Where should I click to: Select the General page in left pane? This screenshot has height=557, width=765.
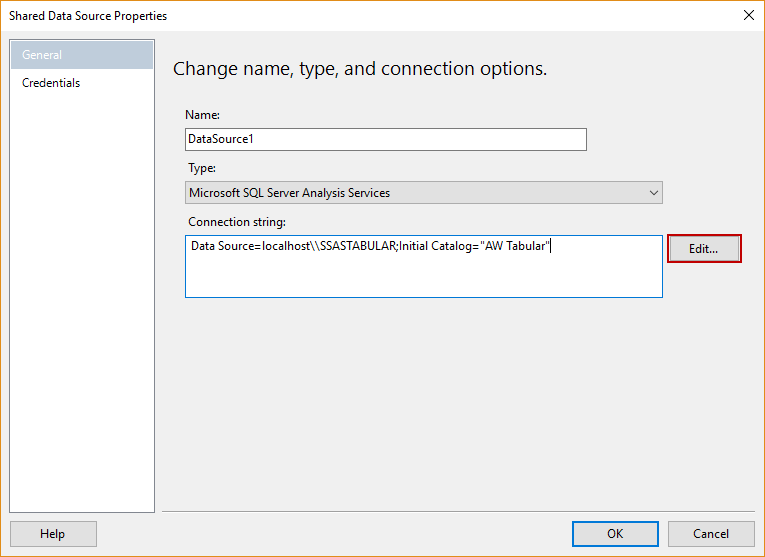pyautogui.click(x=82, y=55)
